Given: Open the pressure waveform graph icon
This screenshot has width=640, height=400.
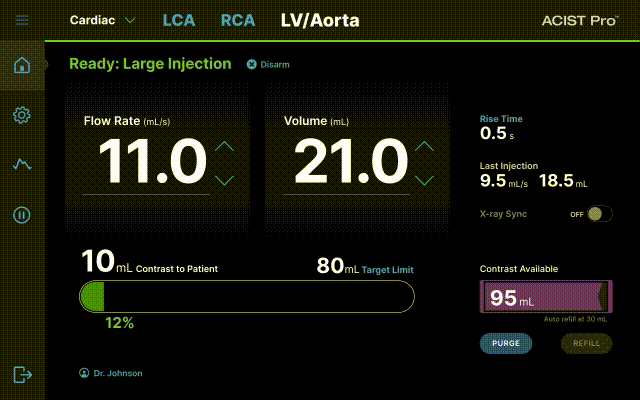Looking at the screenshot, I should coord(21,164).
